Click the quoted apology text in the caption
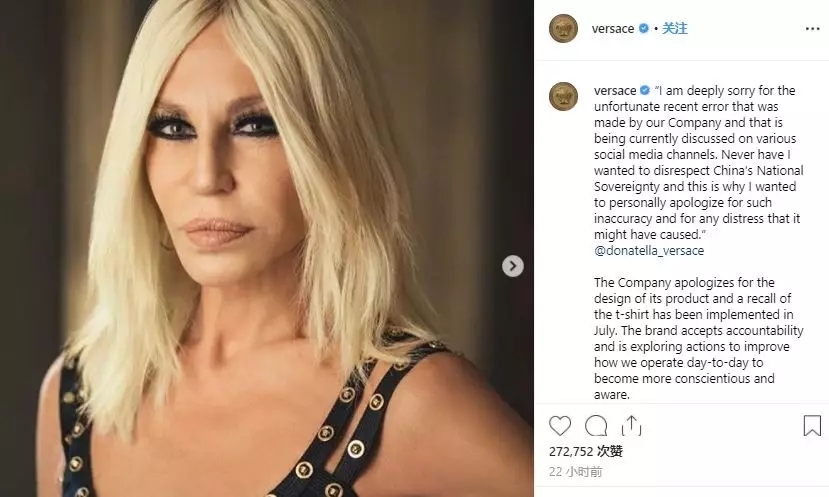This screenshot has width=829, height=497. pyautogui.click(x=698, y=162)
